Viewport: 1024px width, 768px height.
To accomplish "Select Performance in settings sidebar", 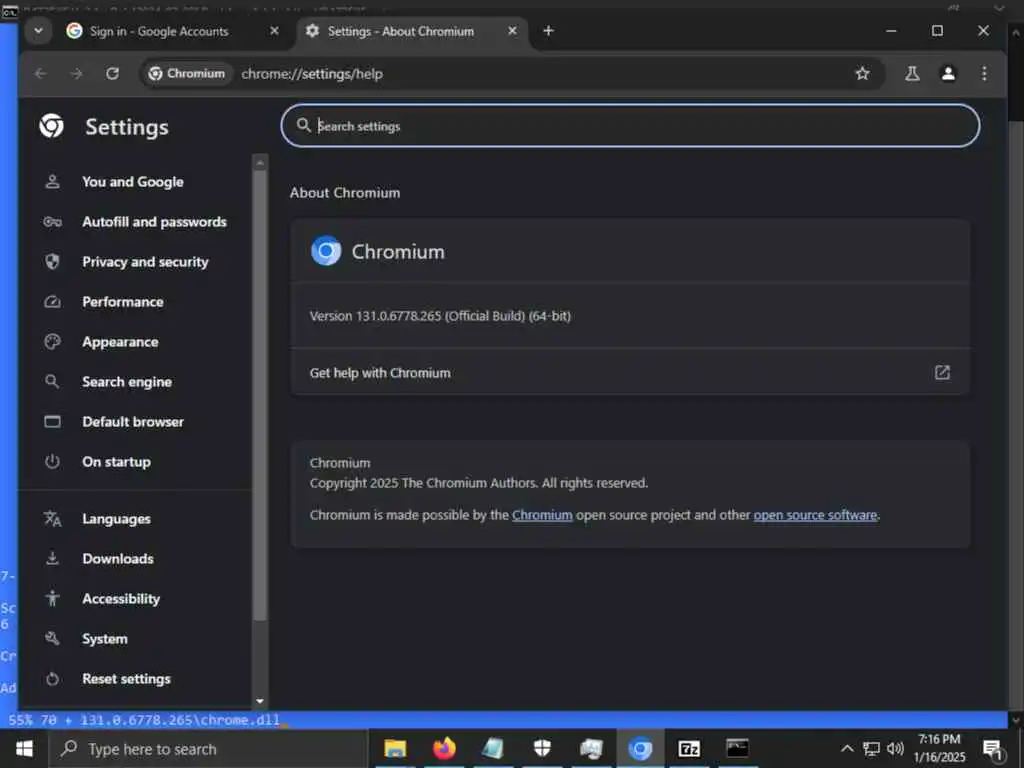I will tap(123, 302).
